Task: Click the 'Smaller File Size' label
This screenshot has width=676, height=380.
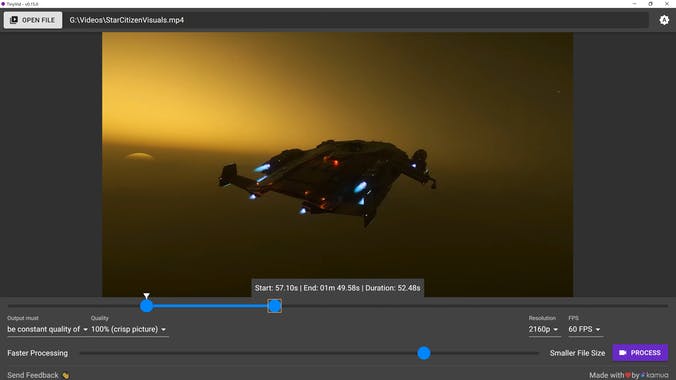Action: (577, 353)
